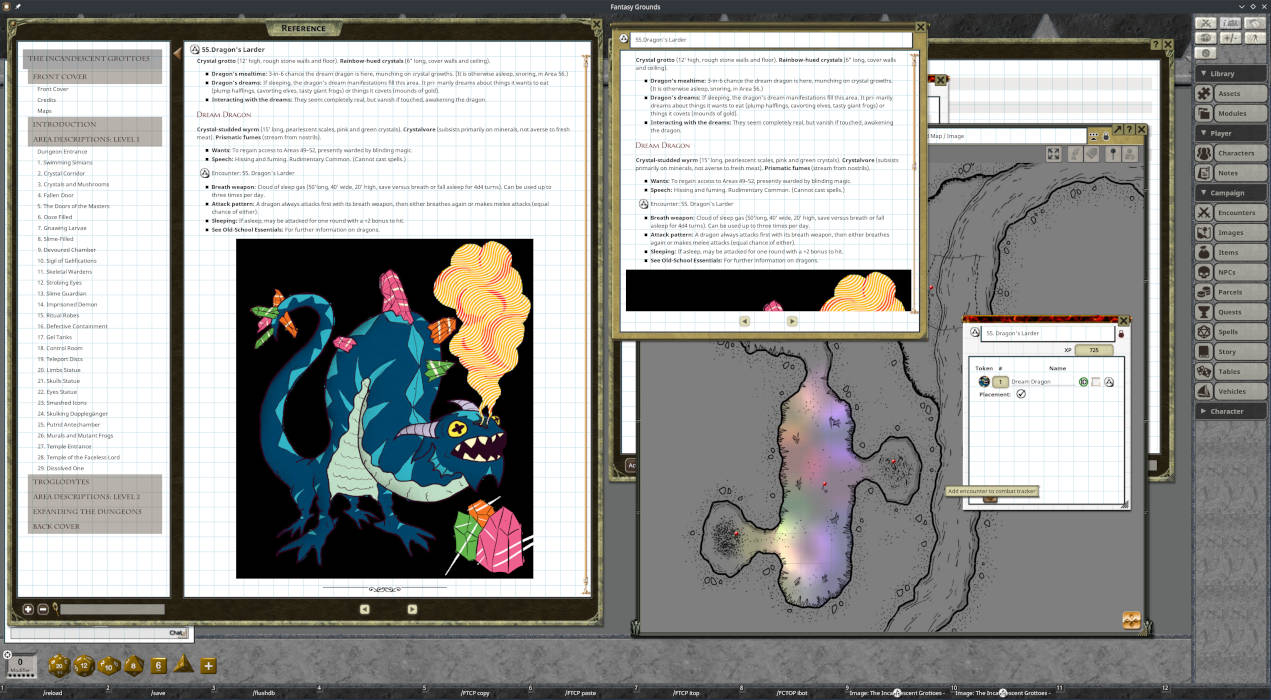Open the Notes sidebar button
1271x700 pixels.
[x=1230, y=173]
